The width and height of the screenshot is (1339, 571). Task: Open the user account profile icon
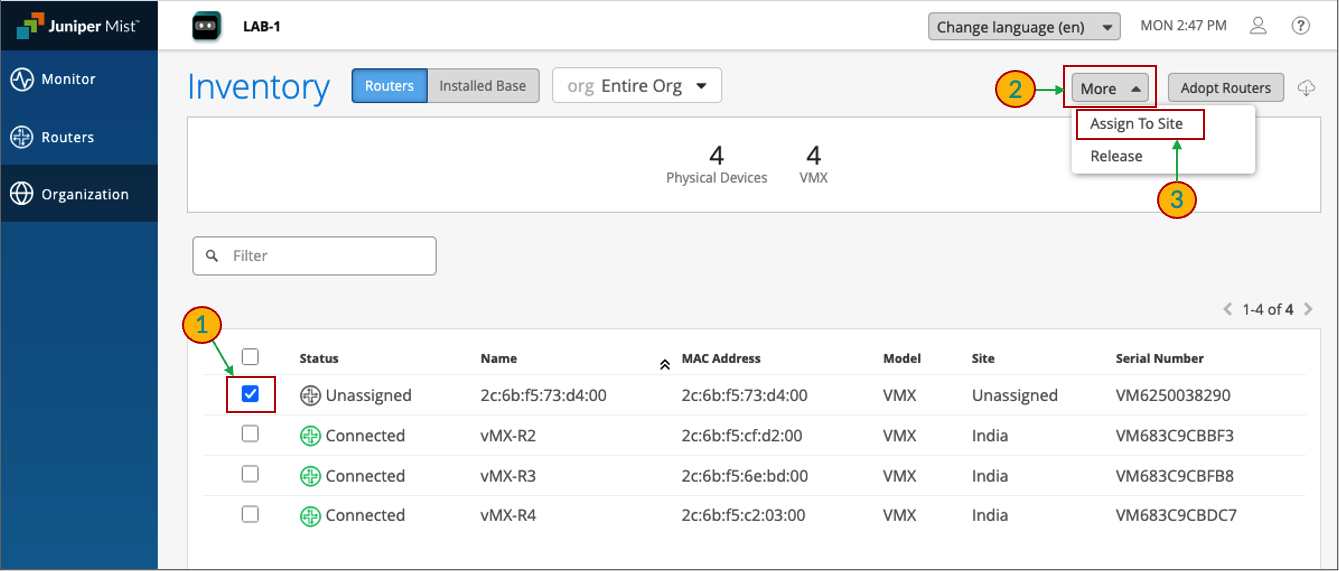1259,26
